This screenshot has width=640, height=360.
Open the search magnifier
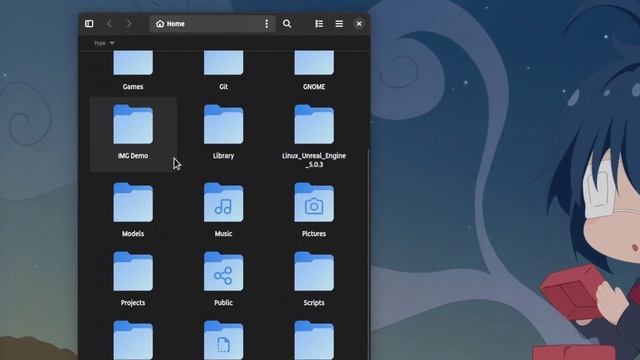tap(287, 24)
